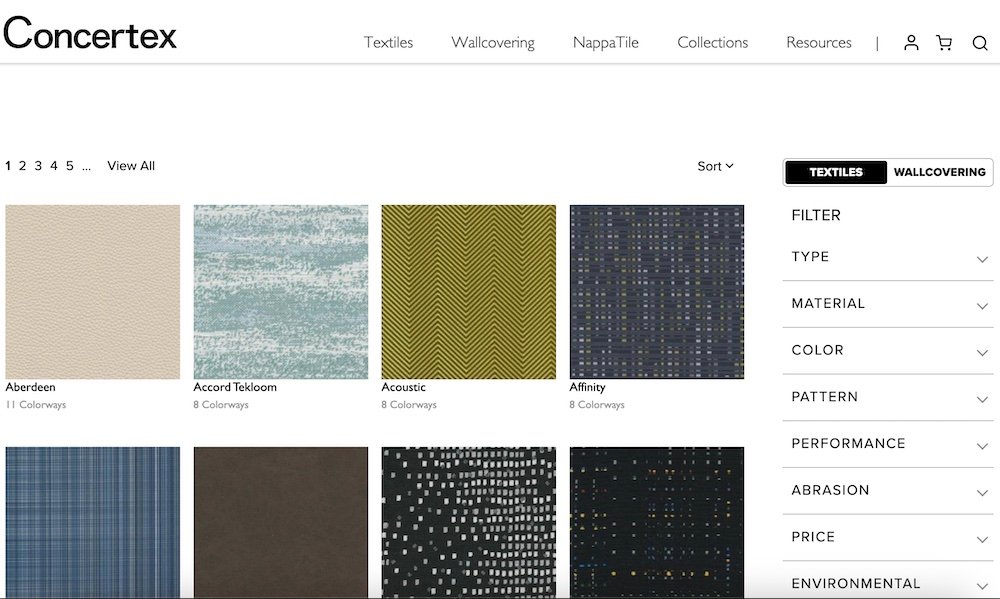Image resolution: width=1000 pixels, height=599 pixels.
Task: Select the beige Aberdeen swatch image
Action: click(x=92, y=292)
